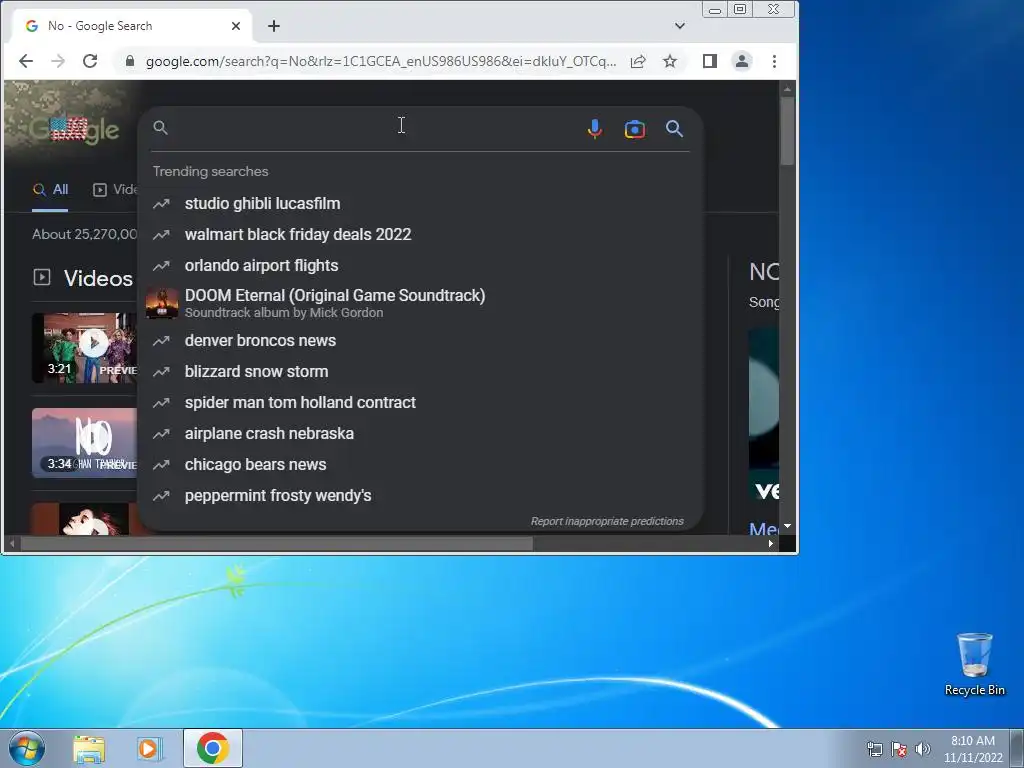This screenshot has width=1024, height=768.
Task: Choose suggestion airplane crash nebraska
Action: point(420,434)
